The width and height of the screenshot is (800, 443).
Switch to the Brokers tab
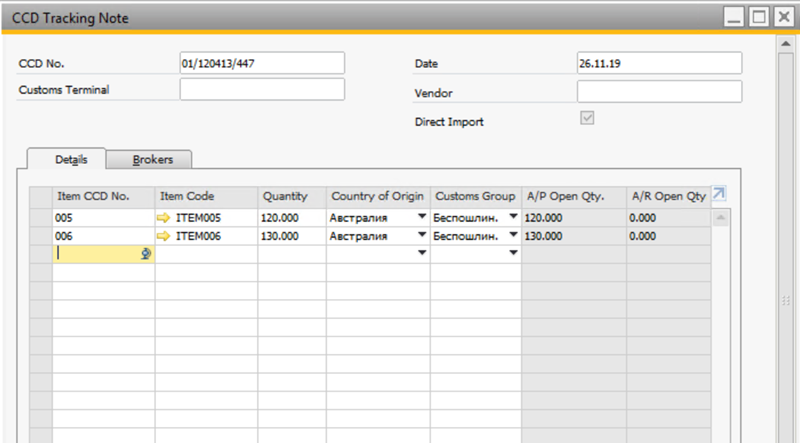coord(149,159)
